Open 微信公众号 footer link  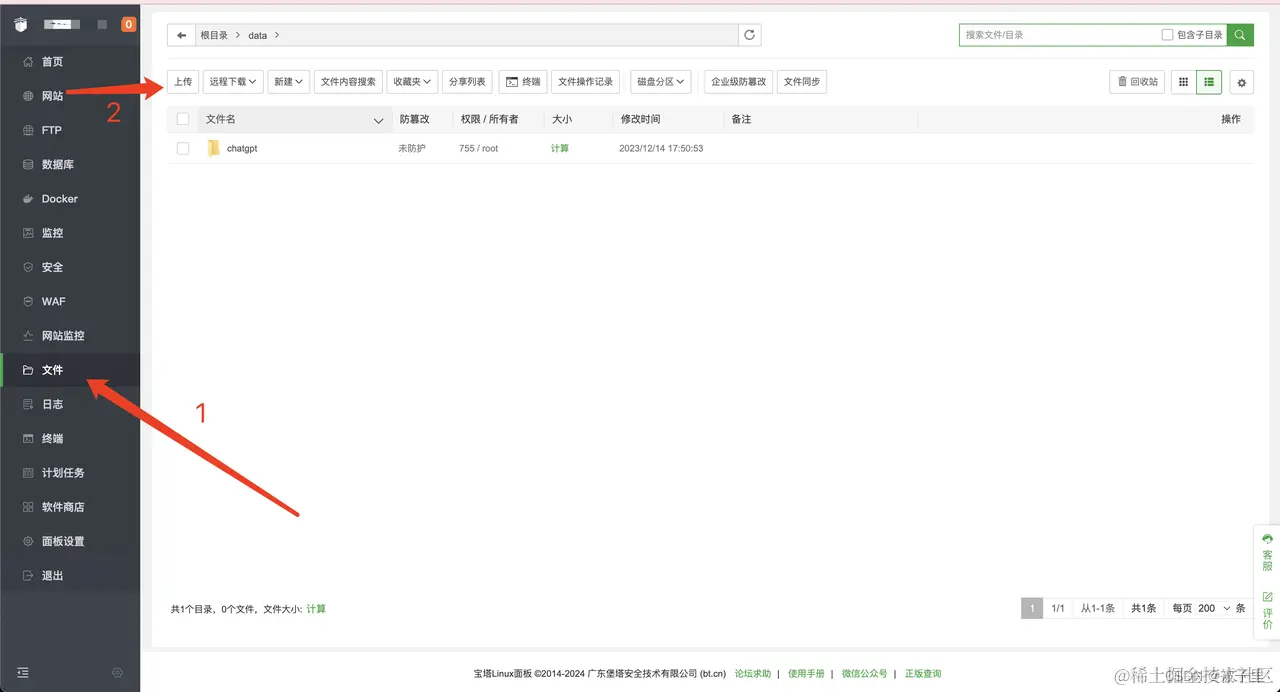click(x=864, y=673)
